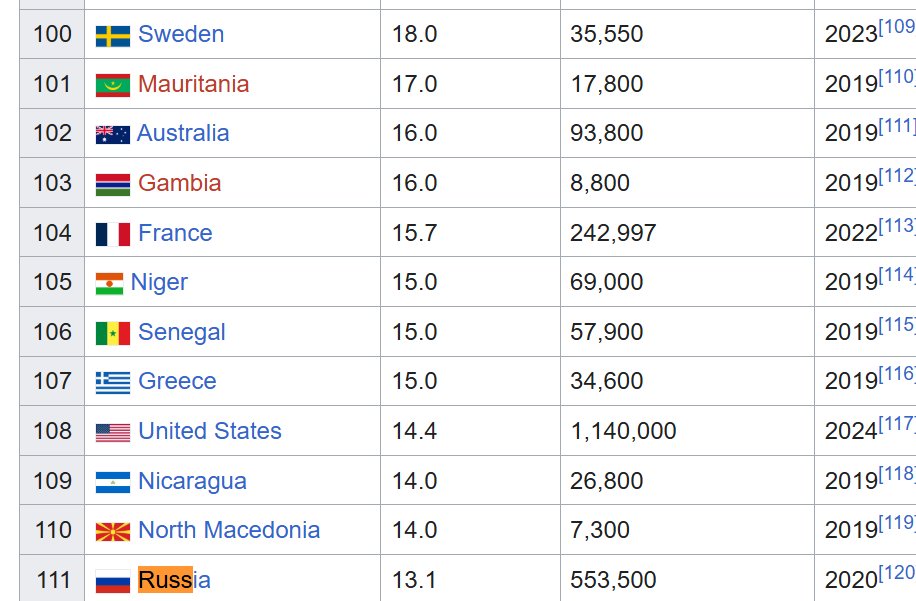Screen dimensions: 916x601
Task: Click the North Macedonia flag icon
Action: 113,532
